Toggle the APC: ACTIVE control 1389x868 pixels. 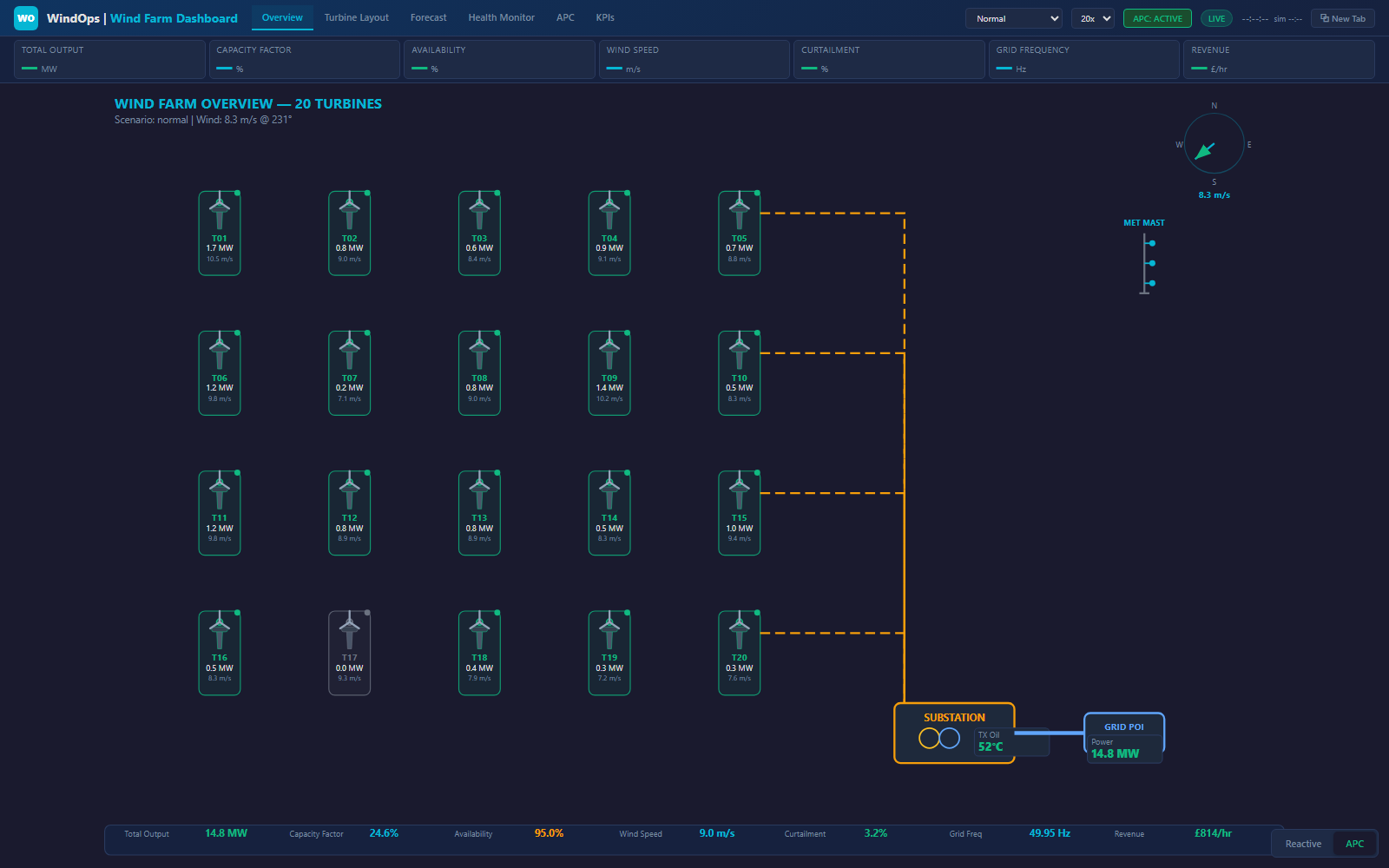point(1157,16)
